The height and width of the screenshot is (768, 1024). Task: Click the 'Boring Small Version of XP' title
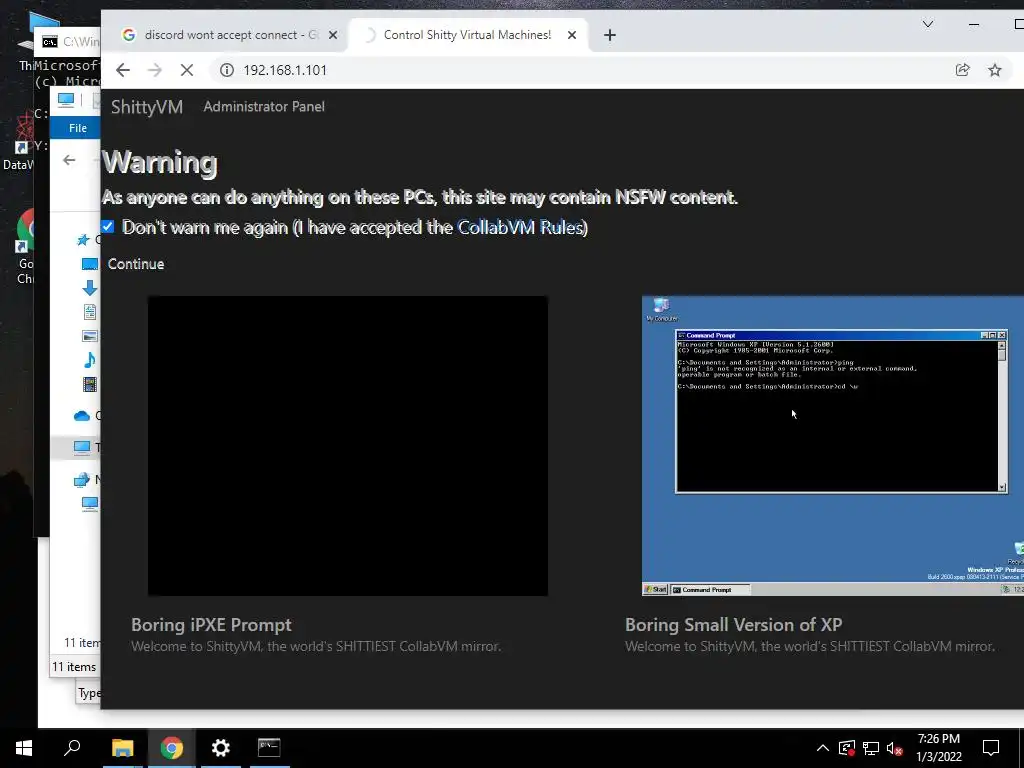click(733, 625)
